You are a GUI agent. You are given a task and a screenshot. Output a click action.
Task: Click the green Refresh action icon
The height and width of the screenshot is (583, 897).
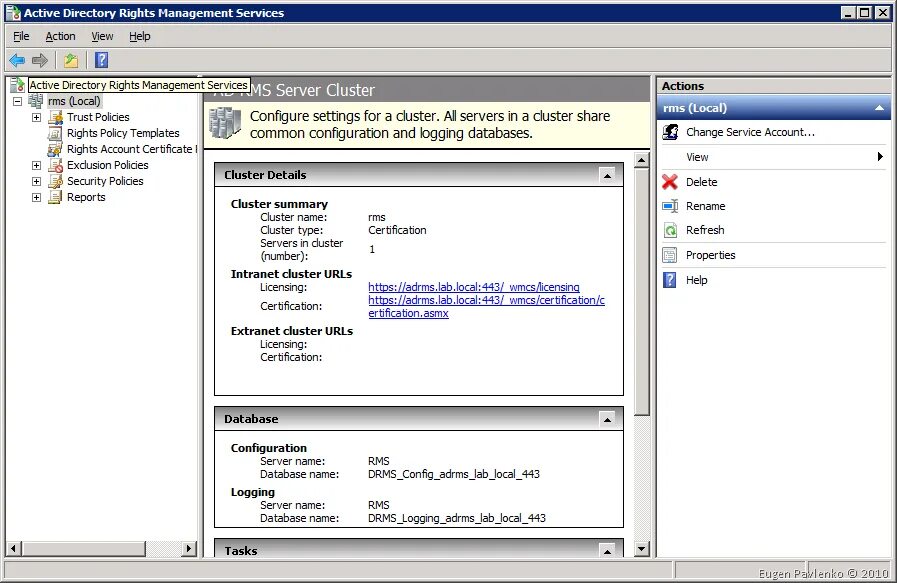(x=670, y=230)
